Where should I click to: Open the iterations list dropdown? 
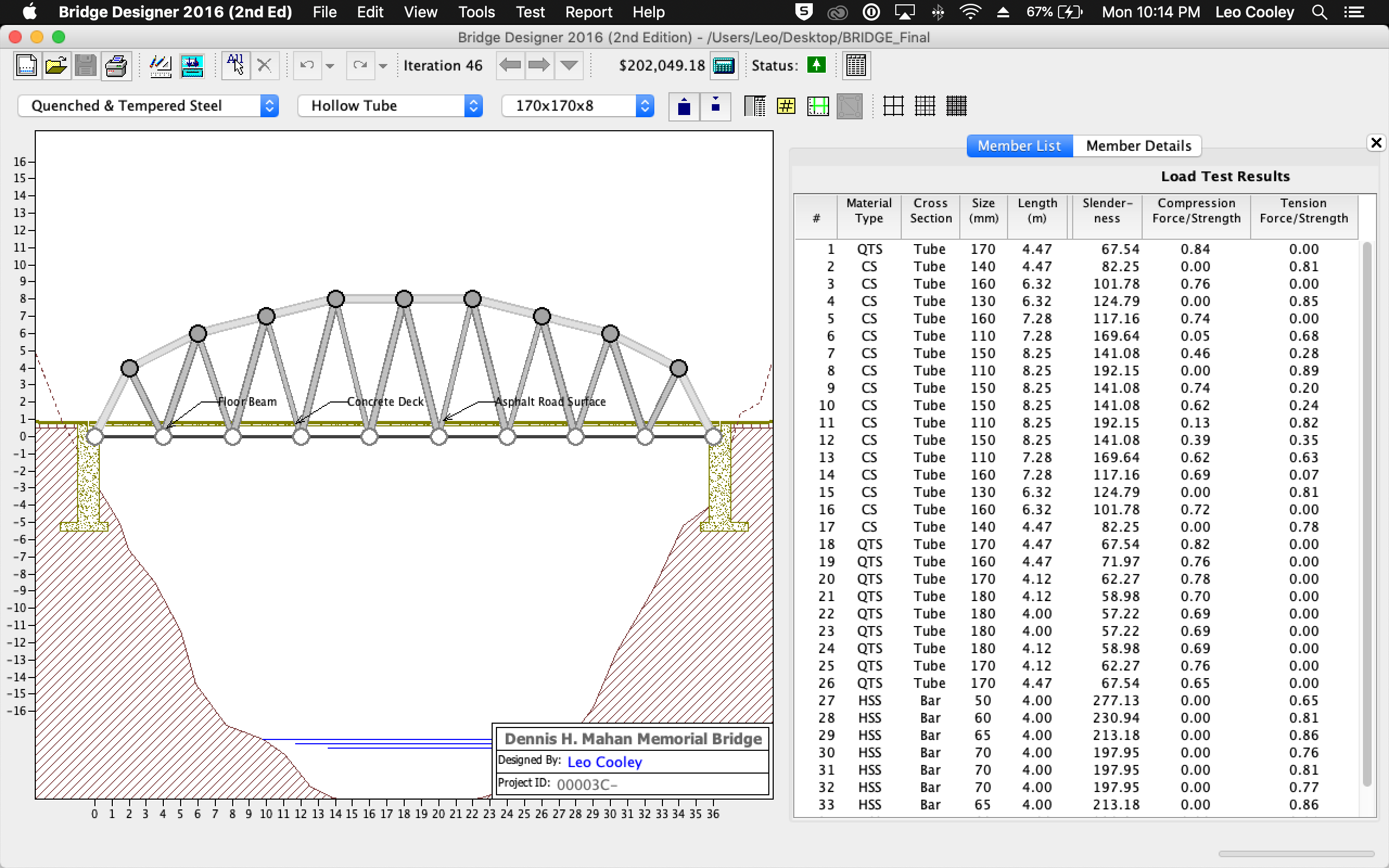(569, 66)
